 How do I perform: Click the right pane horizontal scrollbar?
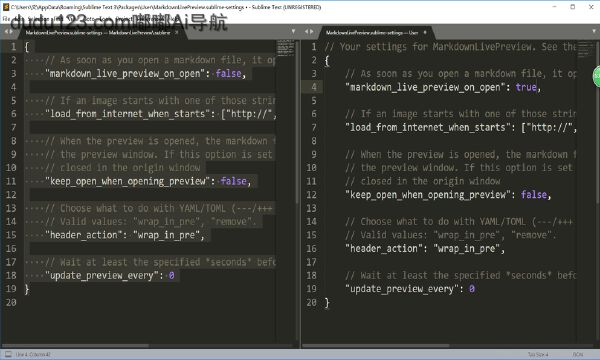click(x=376, y=345)
